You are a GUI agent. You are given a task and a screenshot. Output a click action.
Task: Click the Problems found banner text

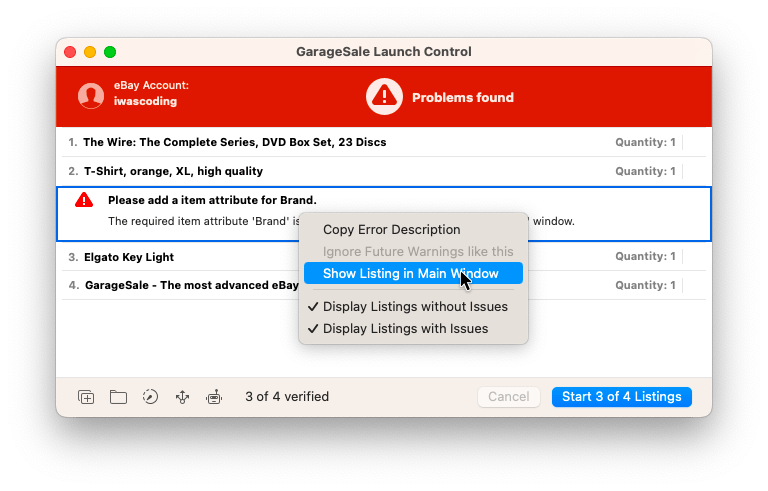point(463,98)
